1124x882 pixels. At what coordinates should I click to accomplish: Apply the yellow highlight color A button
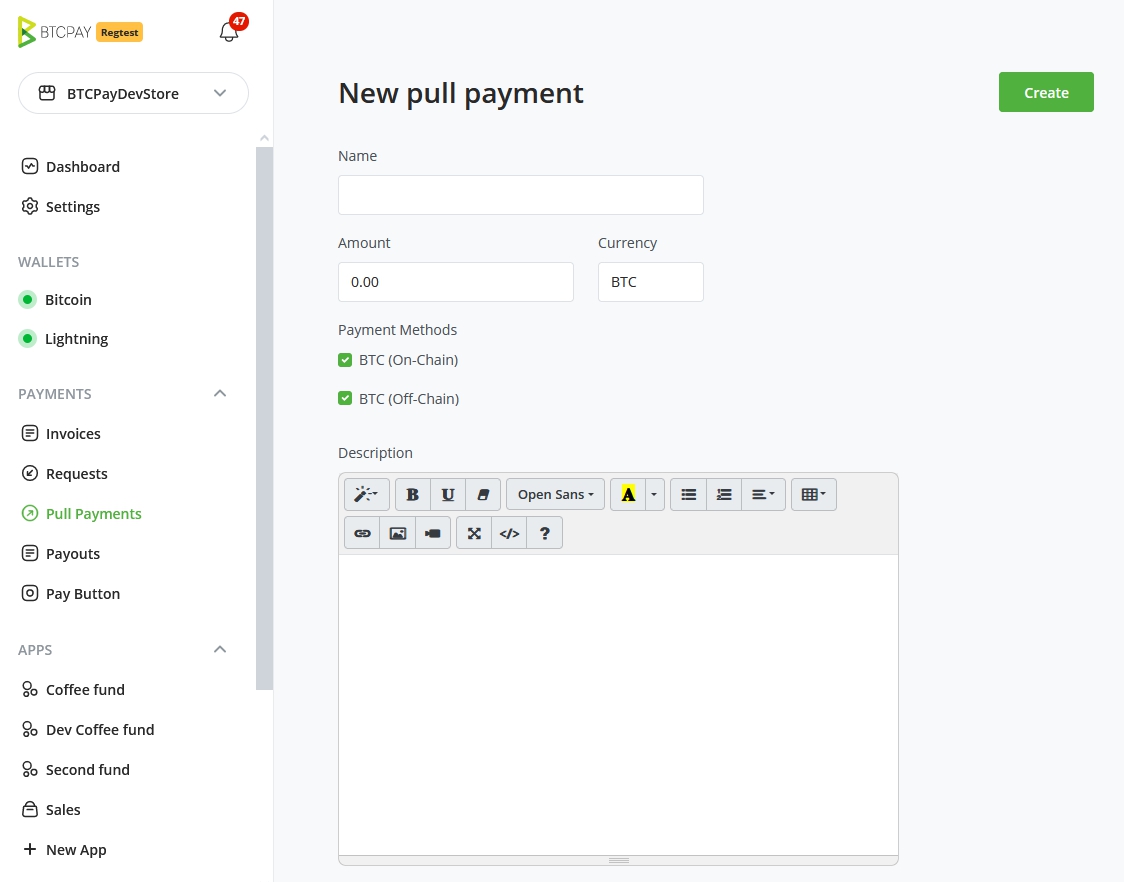coord(628,494)
